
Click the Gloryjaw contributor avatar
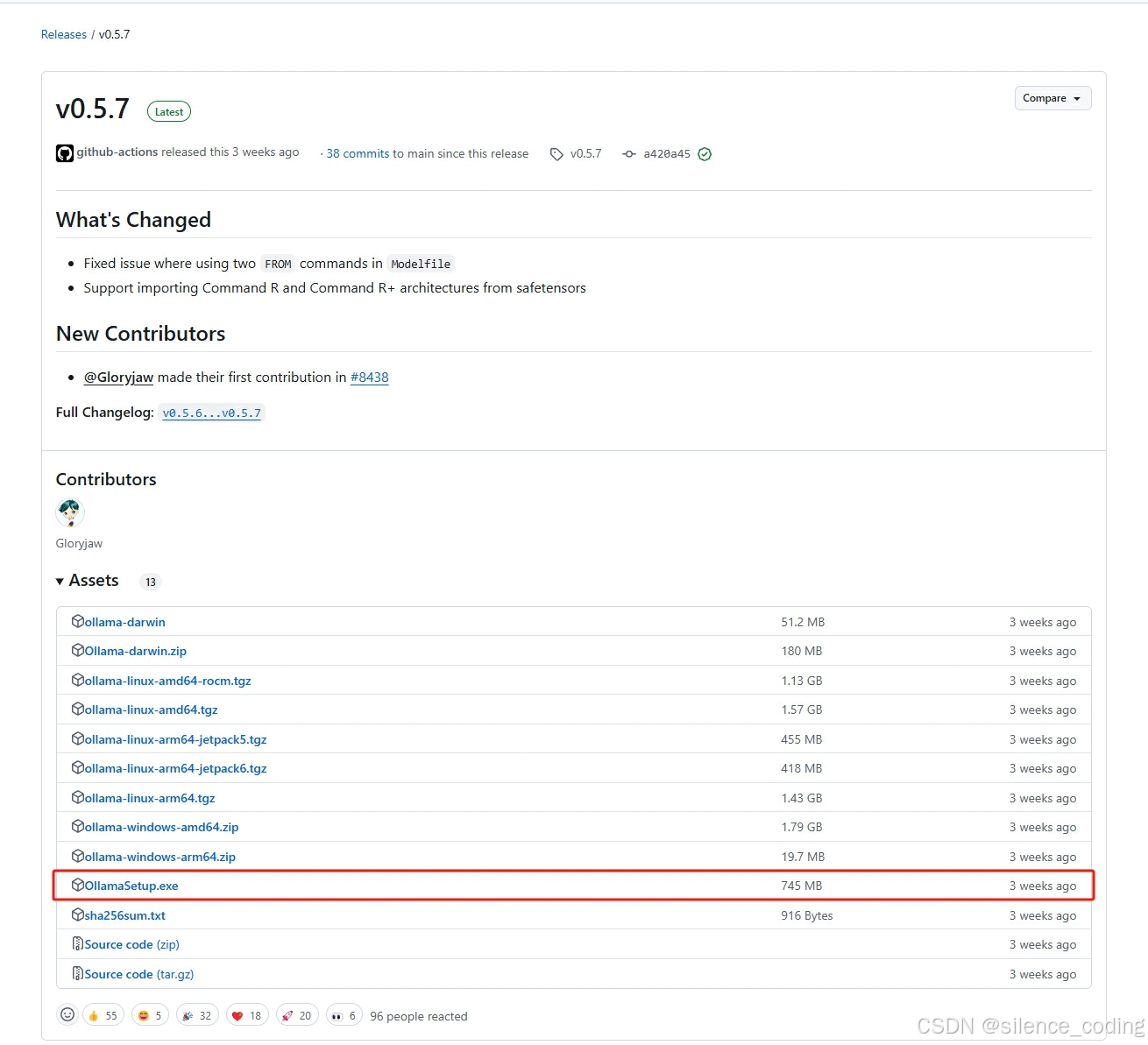70,512
